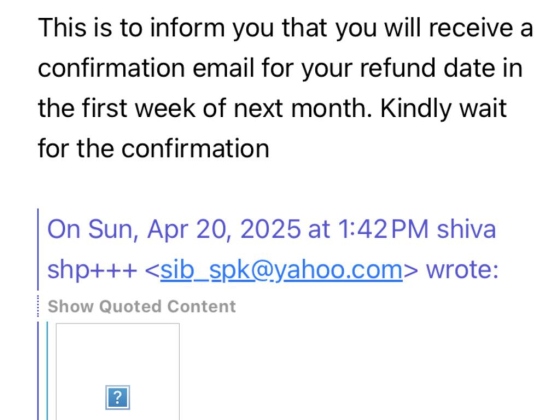Screen dimensions: 560x420
Task: Click the blue question mark missing-image icon
Action: (118, 397)
